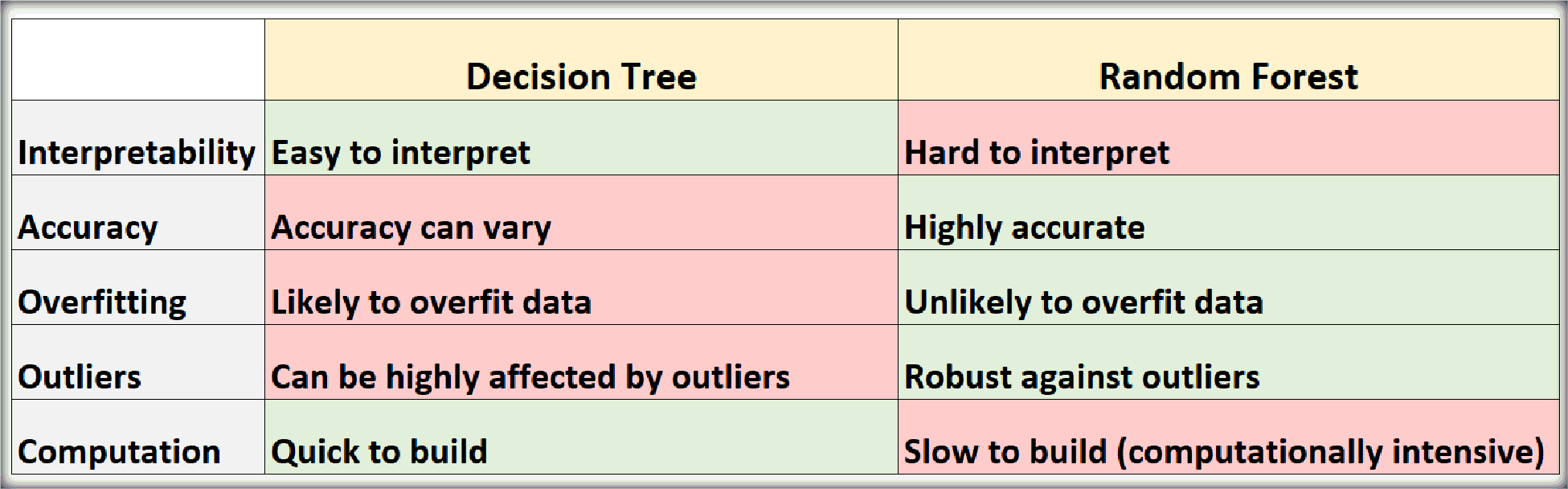Click the 'Robust against outliers' cell
Viewport: 1568px width, 489px height.
1228,362
